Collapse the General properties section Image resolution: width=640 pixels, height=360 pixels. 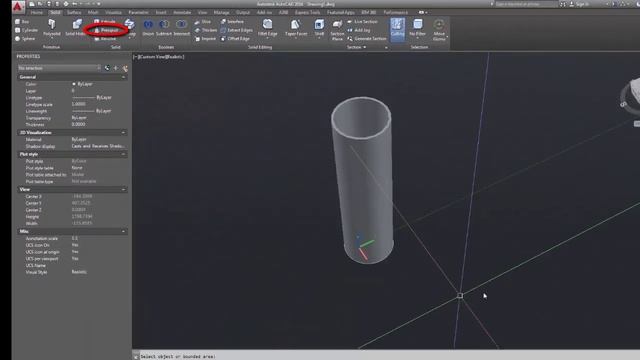point(123,77)
